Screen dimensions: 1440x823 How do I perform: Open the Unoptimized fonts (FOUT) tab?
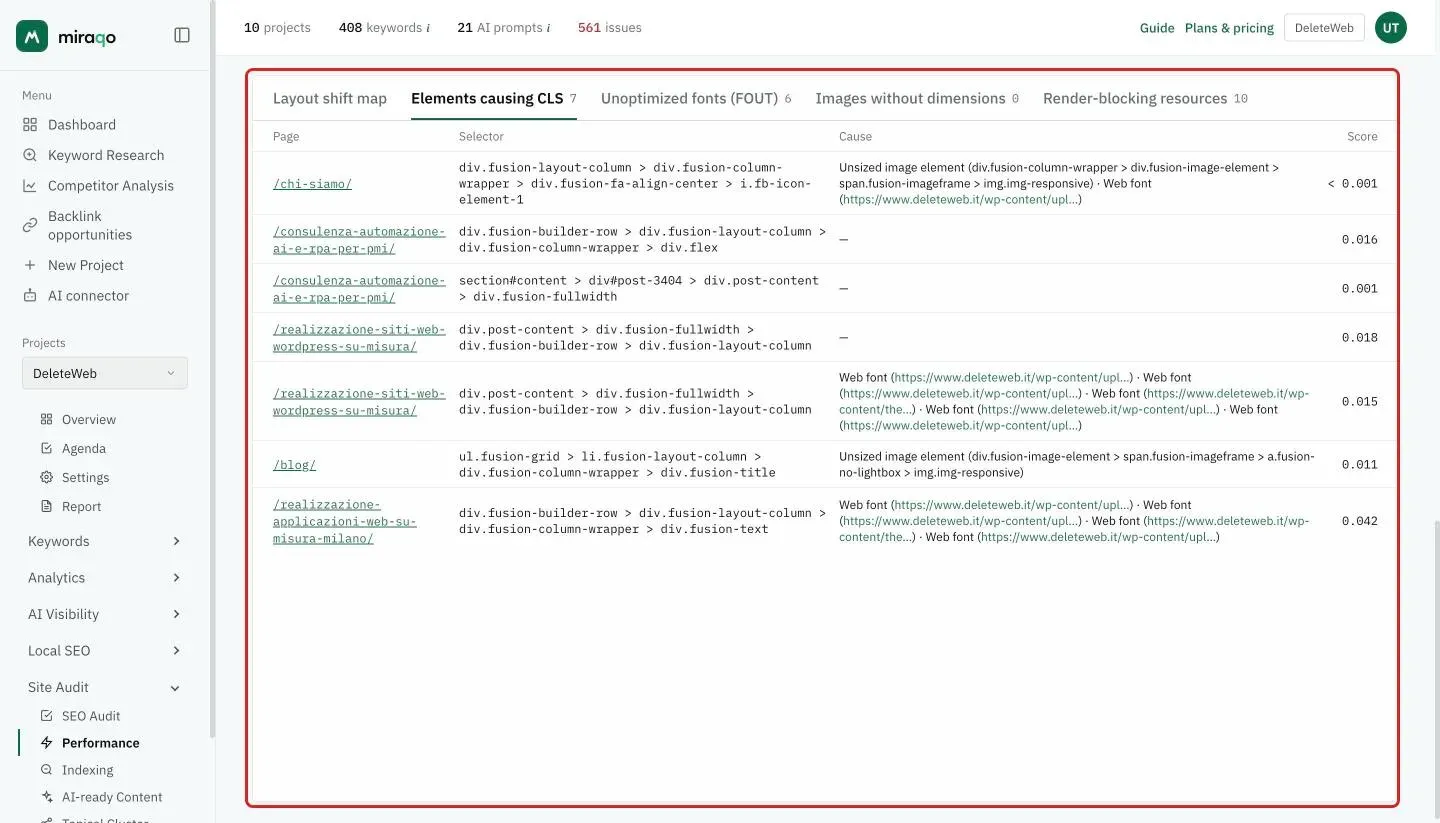click(696, 98)
